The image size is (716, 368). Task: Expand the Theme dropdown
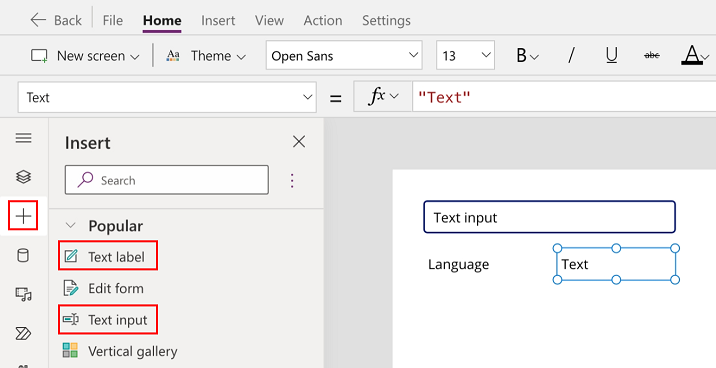coord(242,57)
